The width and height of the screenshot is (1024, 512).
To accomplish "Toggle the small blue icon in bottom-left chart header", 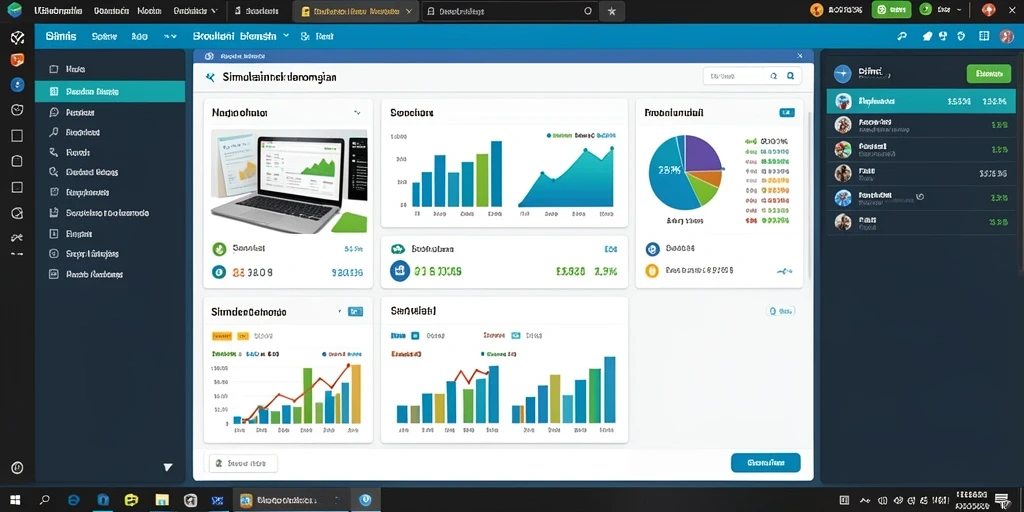I will [x=355, y=312].
